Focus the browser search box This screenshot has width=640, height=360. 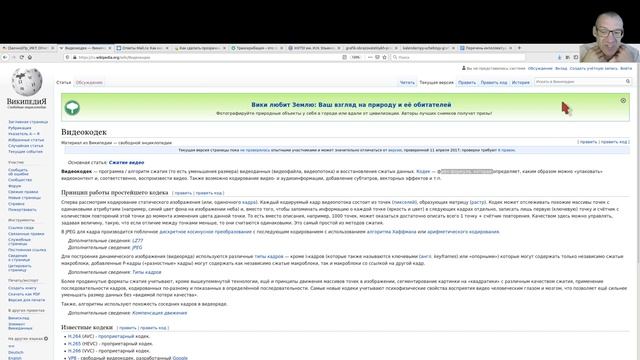pyautogui.click(x=457, y=58)
